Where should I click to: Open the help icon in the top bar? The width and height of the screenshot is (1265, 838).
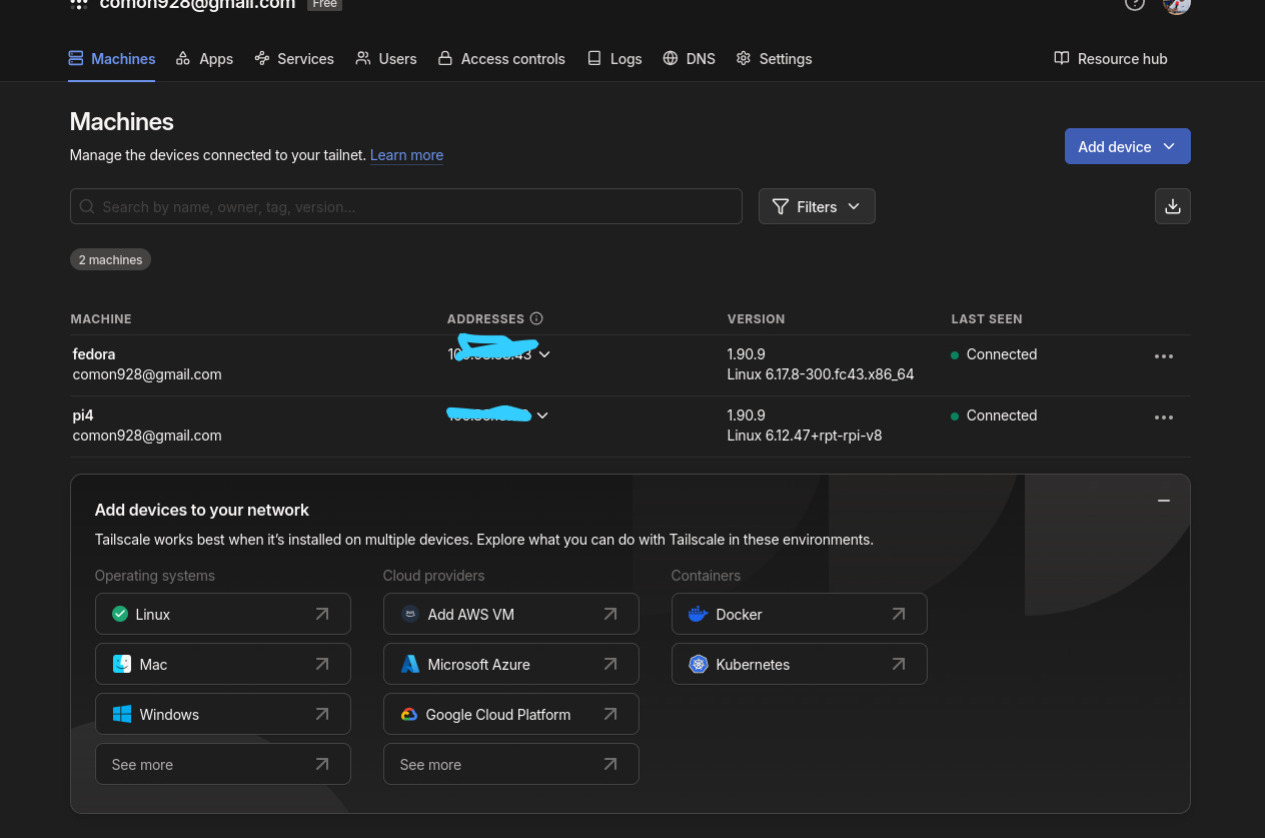point(1134,5)
